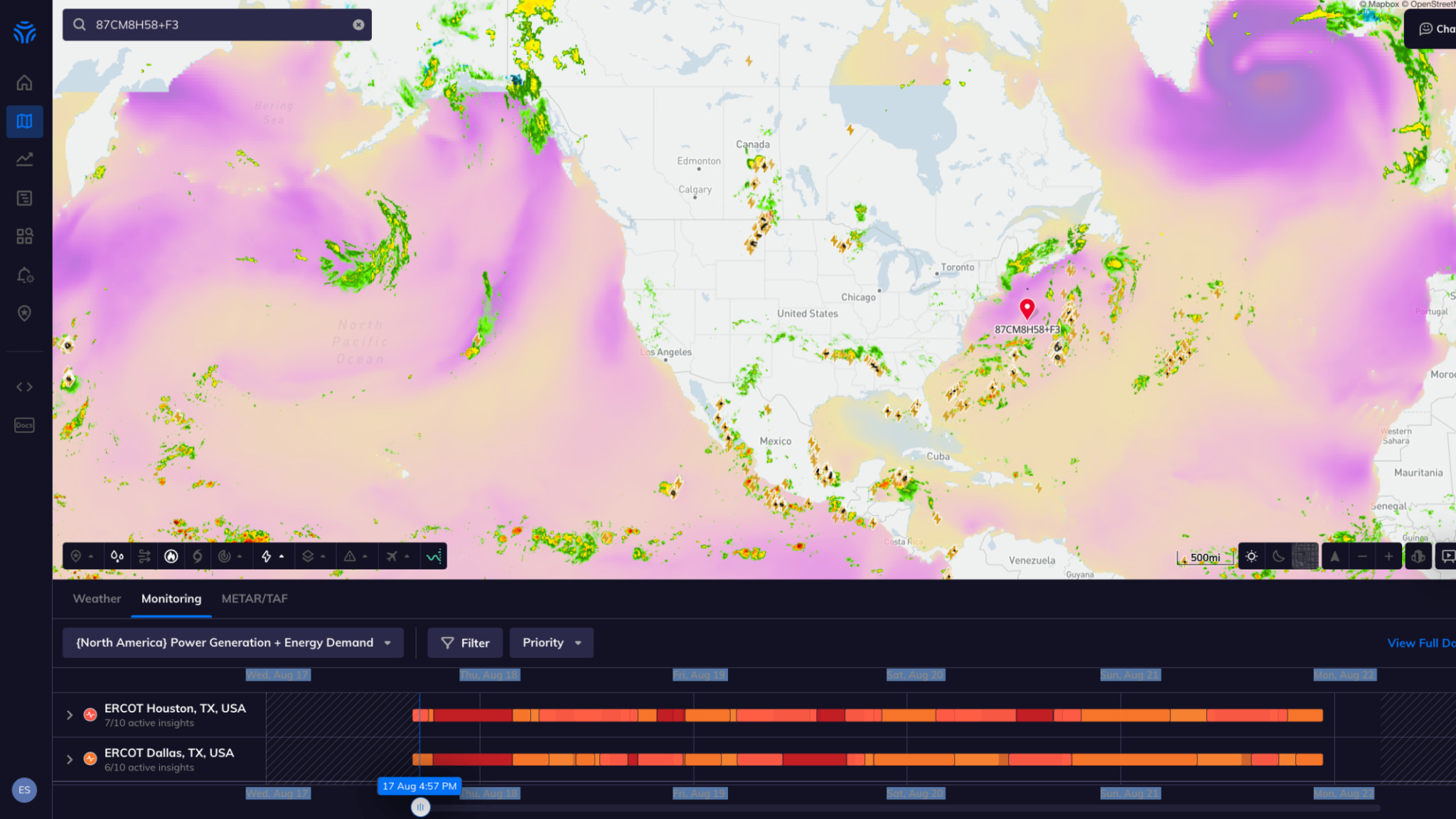The image size is (1456, 819).
Task: Expand the ERCOT Dallas insights row
Action: pos(70,759)
